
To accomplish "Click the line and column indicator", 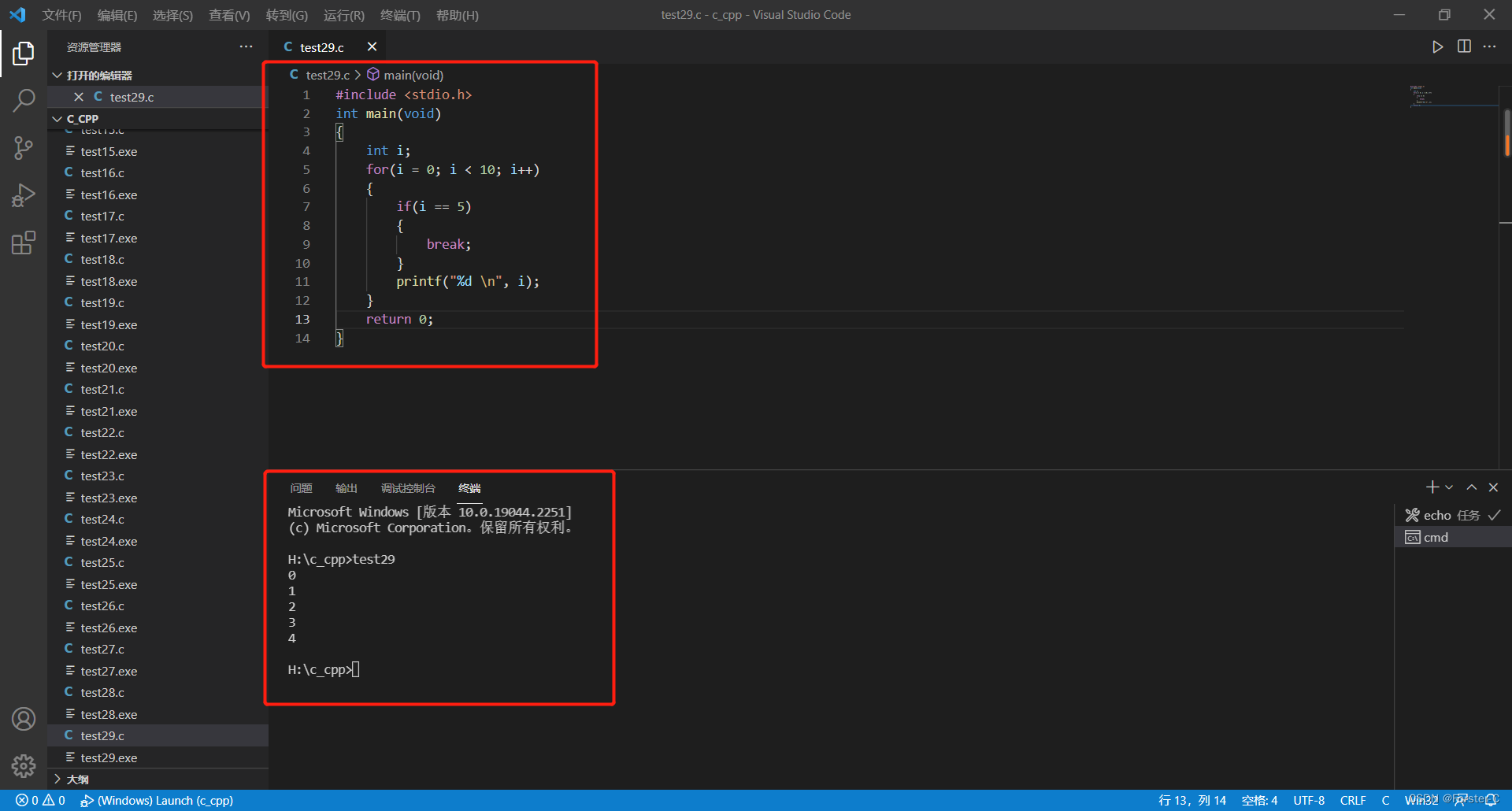I will click(1191, 800).
